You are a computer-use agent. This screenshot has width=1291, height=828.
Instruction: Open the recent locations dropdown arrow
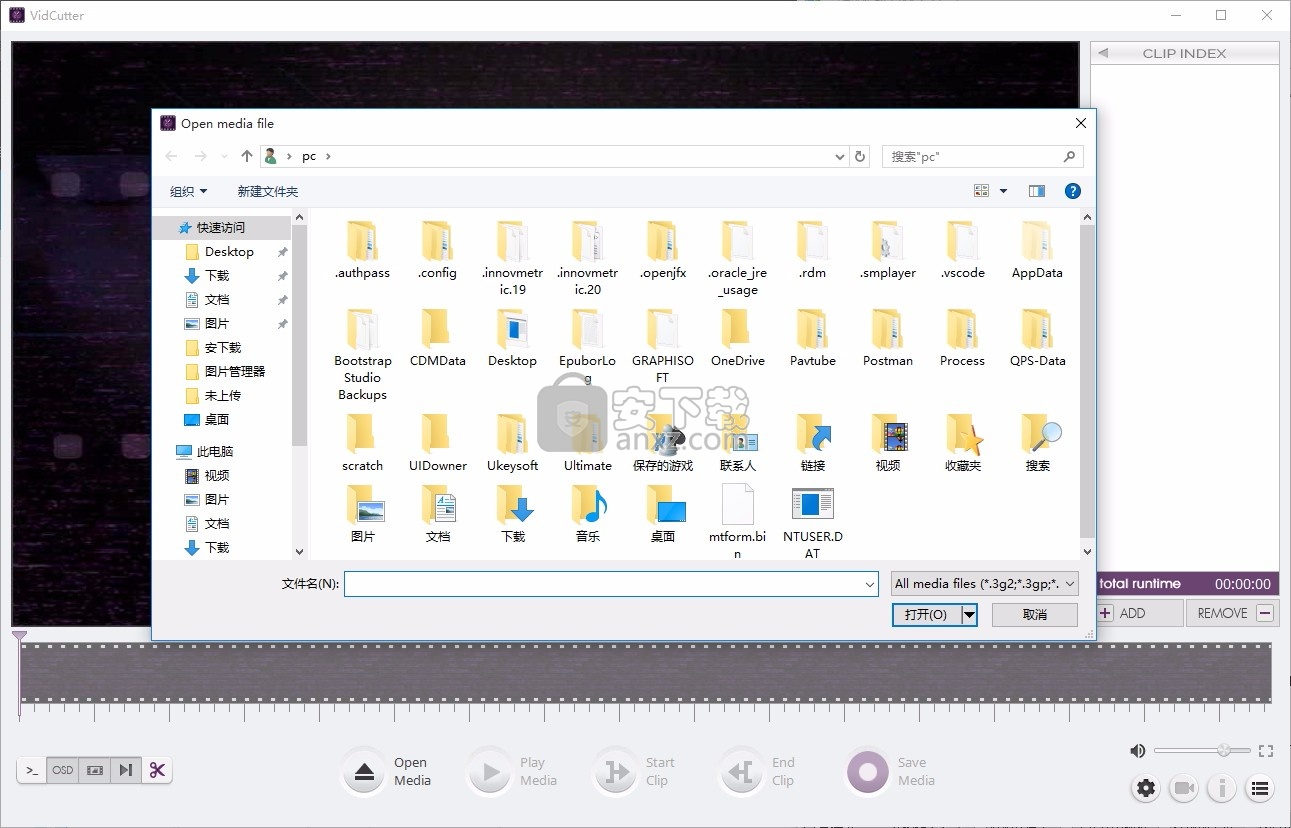(x=224, y=157)
